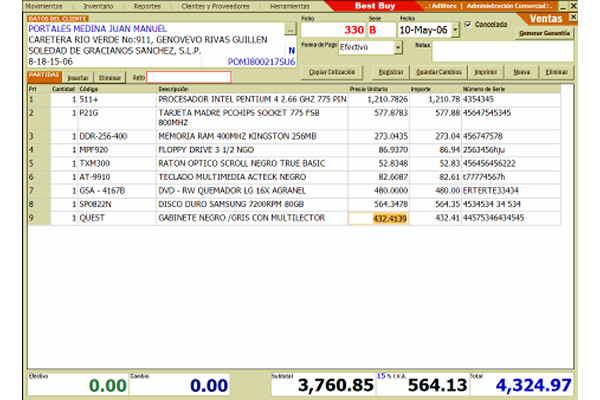Click the ellipsis button beside the client name
Viewport: 600px width, 400px height.
coord(290,29)
